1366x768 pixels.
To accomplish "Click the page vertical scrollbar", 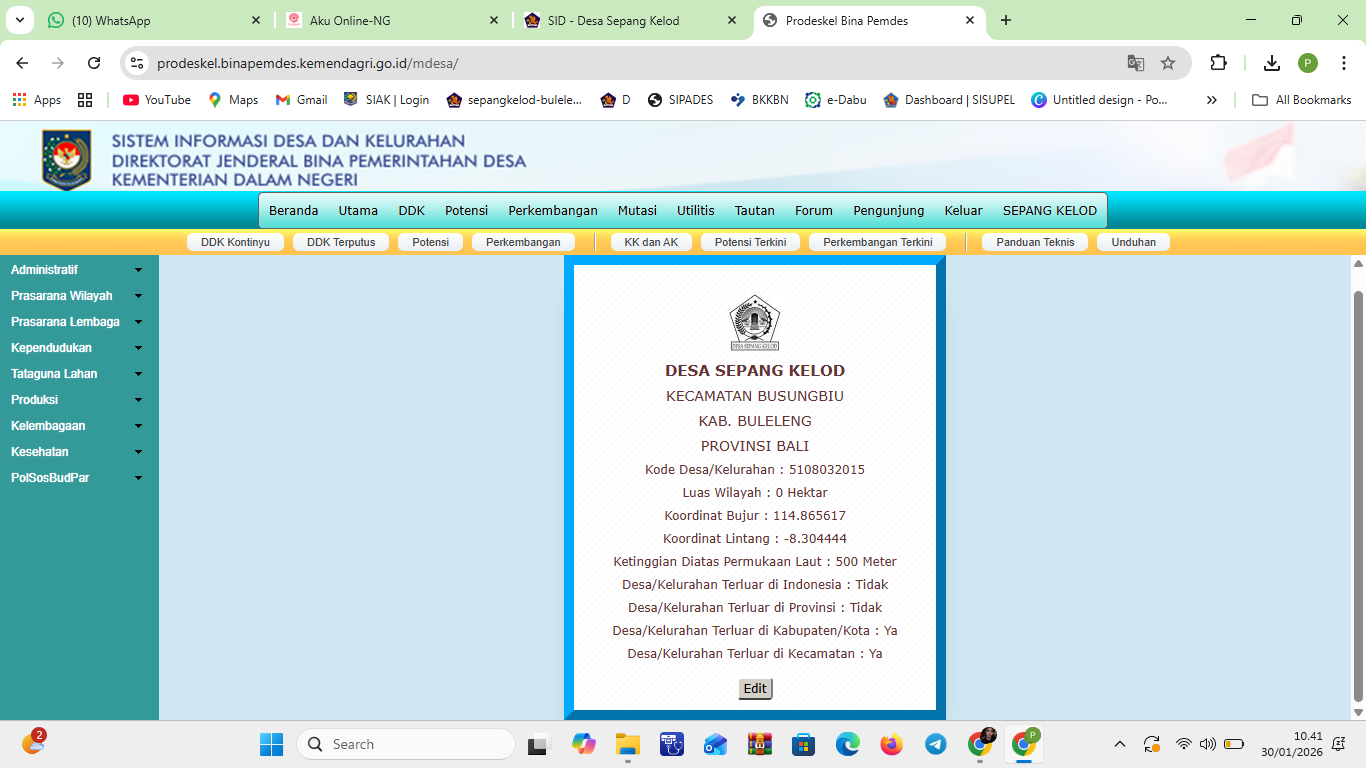I will point(1357,495).
